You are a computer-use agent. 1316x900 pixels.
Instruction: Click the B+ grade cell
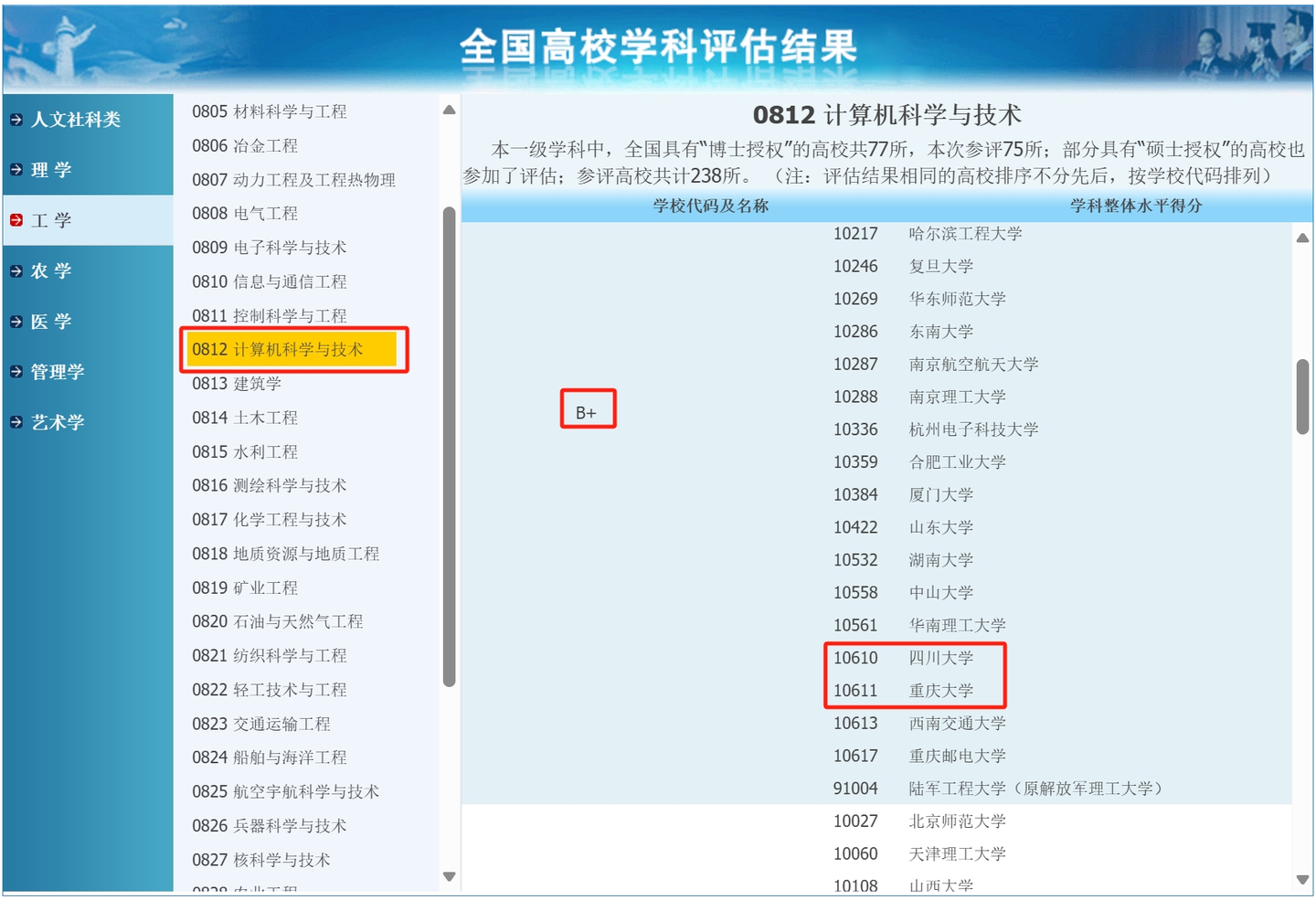pyautogui.click(x=587, y=413)
